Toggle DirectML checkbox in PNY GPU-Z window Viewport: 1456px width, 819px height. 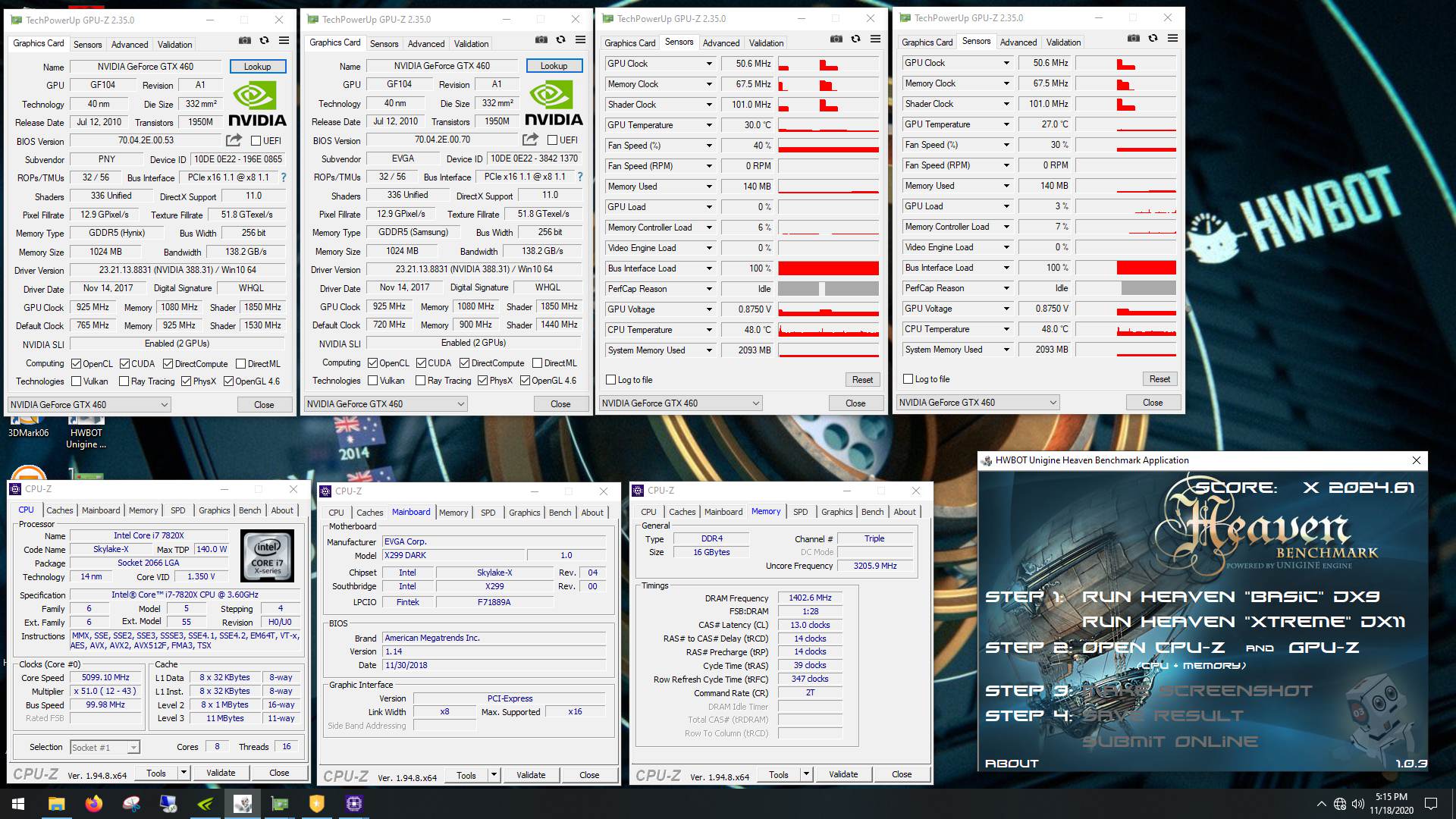point(240,364)
